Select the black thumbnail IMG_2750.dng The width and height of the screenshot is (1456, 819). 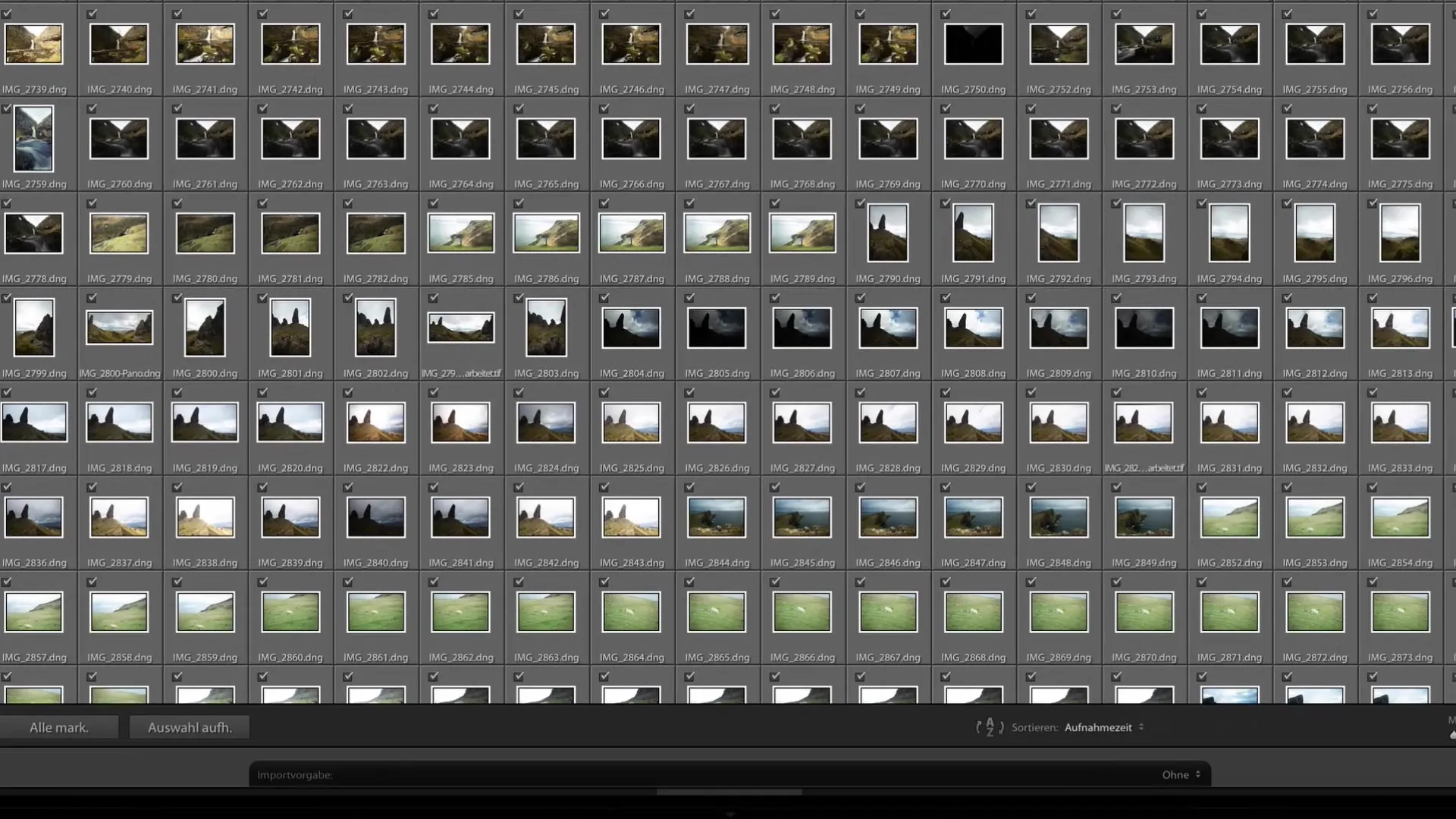[974, 44]
